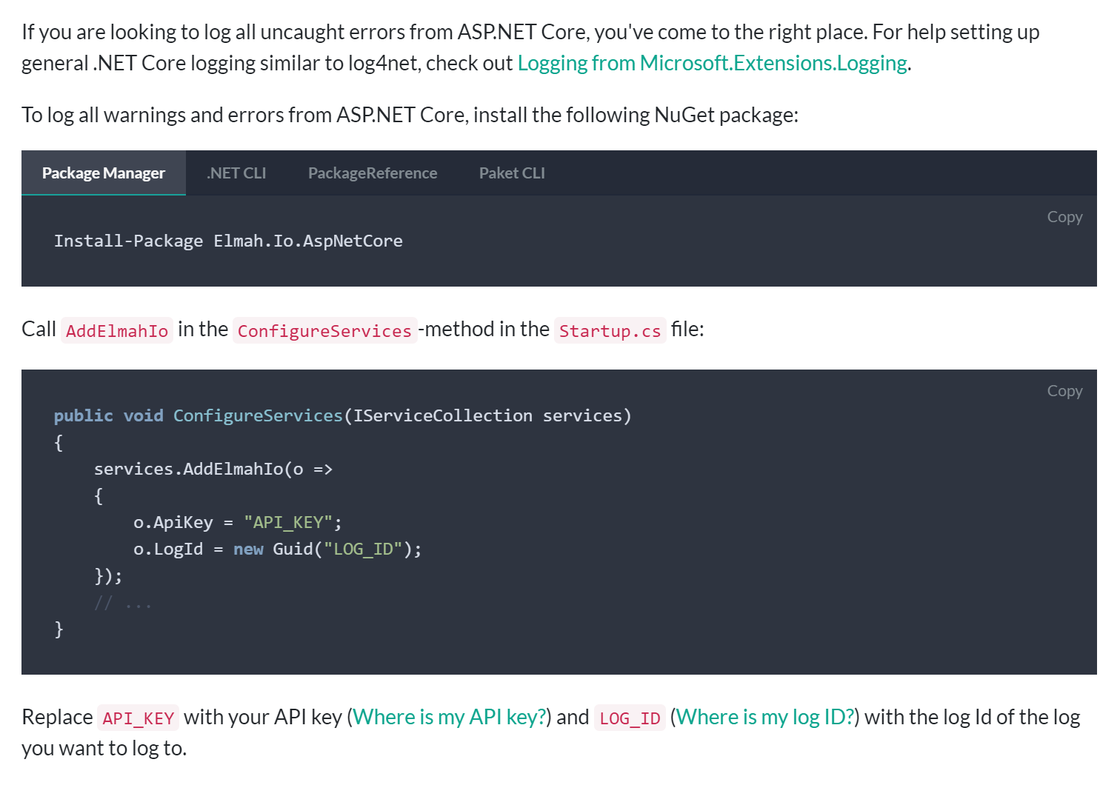Open the PackageReference tab
This screenshot has height=785, width=1120.
[372, 173]
